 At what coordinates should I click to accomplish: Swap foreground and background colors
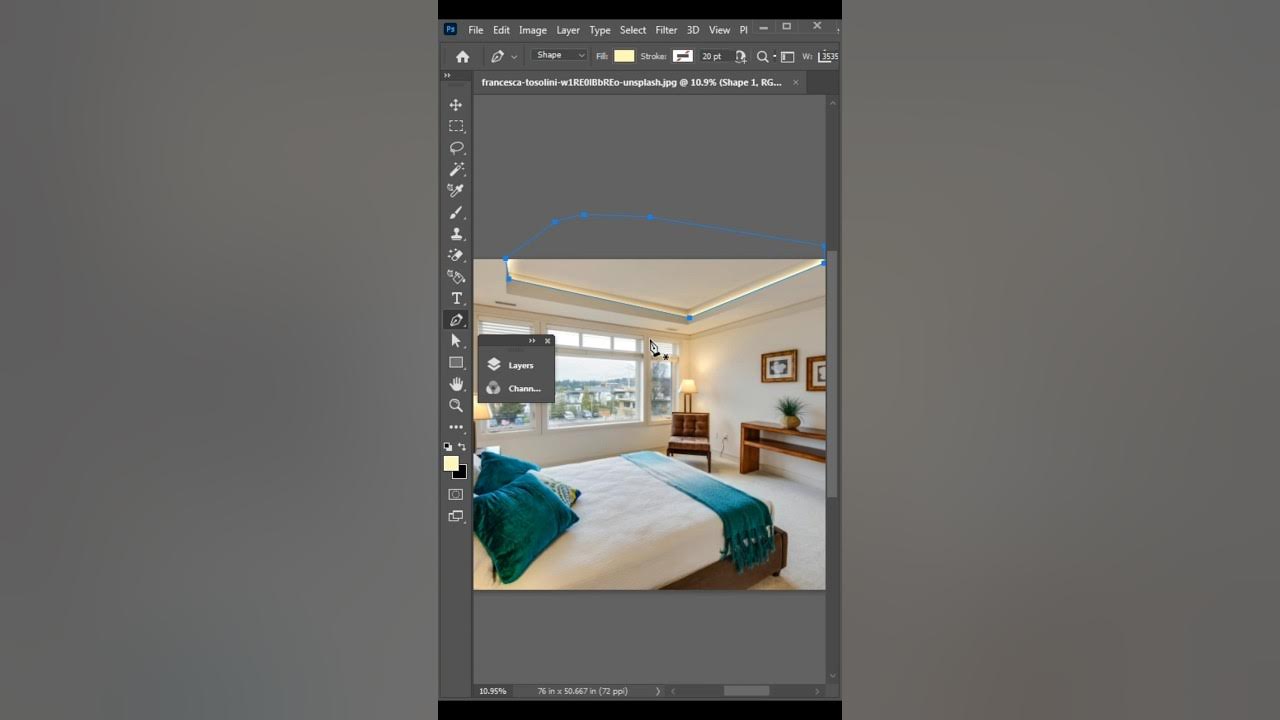(x=462, y=447)
